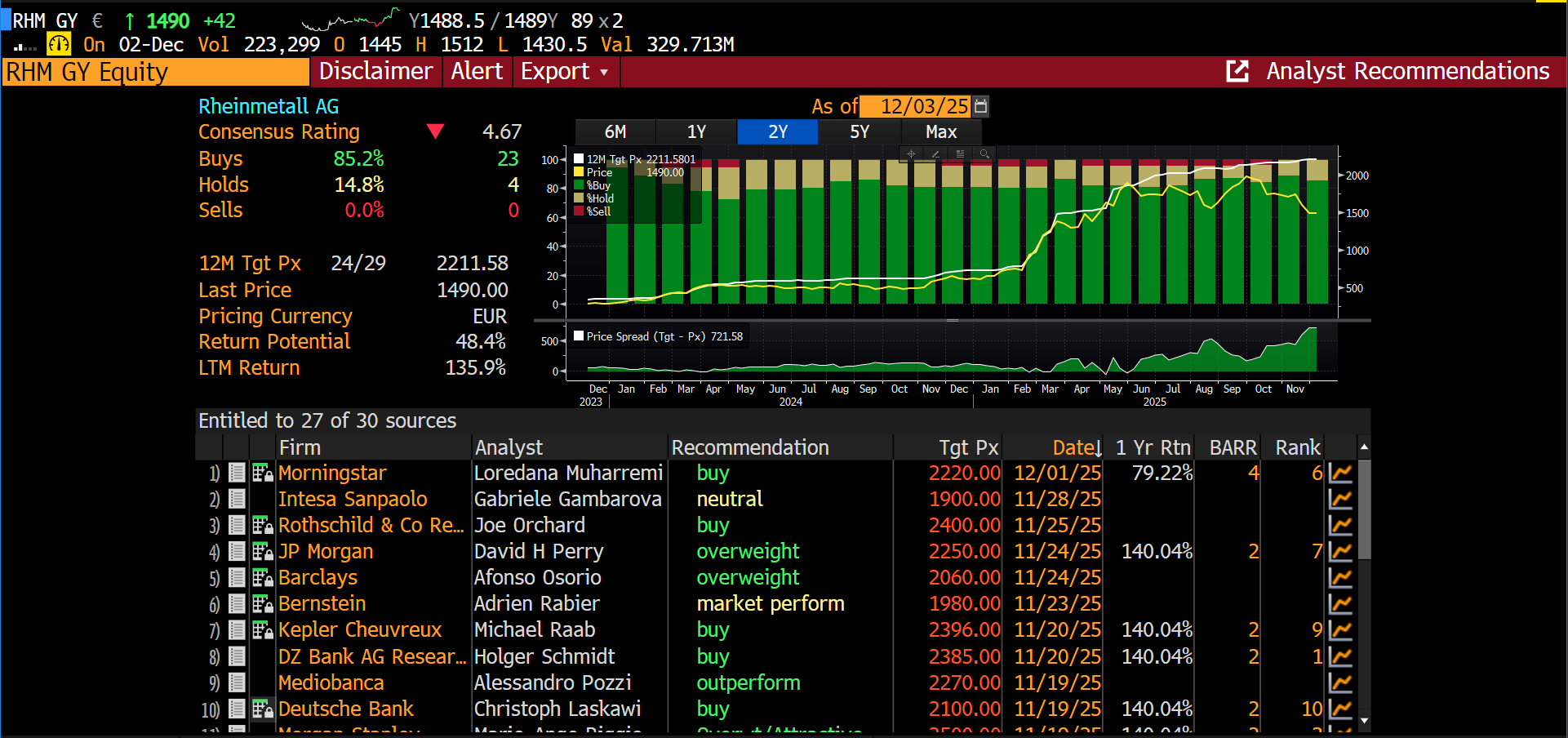Click the scrollbar down arrow in analyst table

(x=1364, y=721)
